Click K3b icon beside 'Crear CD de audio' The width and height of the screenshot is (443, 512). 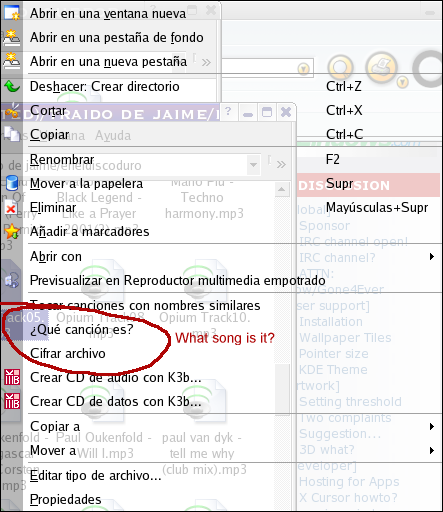click(12, 377)
